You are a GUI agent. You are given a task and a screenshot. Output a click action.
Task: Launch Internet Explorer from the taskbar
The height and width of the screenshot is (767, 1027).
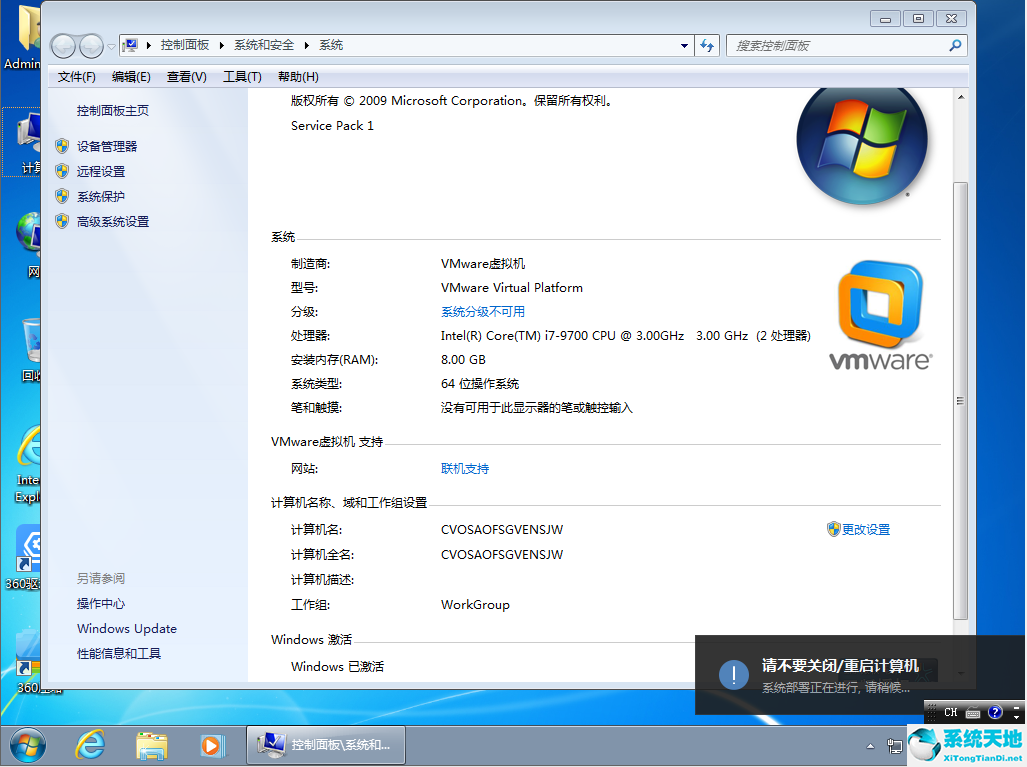coord(90,745)
